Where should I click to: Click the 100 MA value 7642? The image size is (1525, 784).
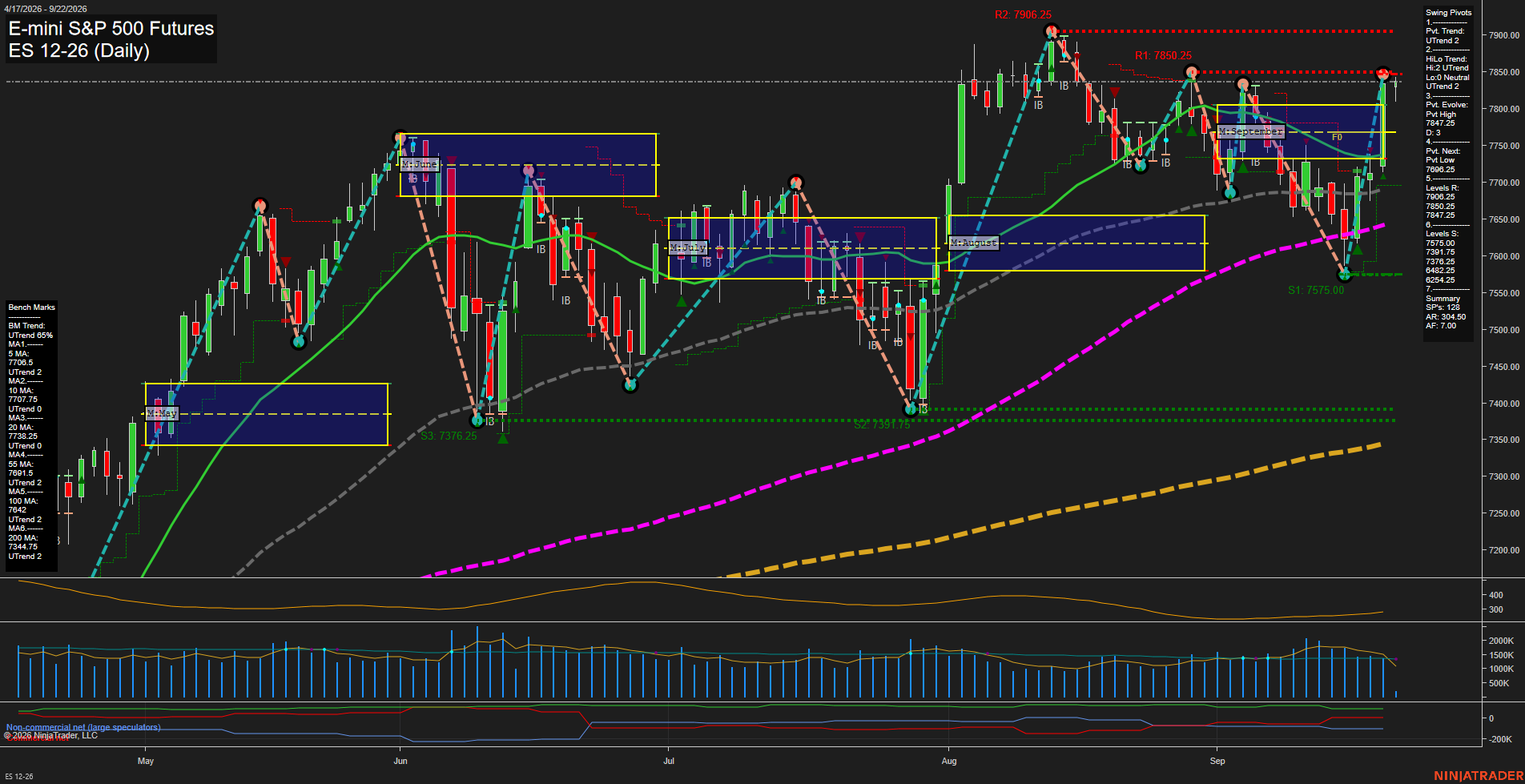point(17,510)
